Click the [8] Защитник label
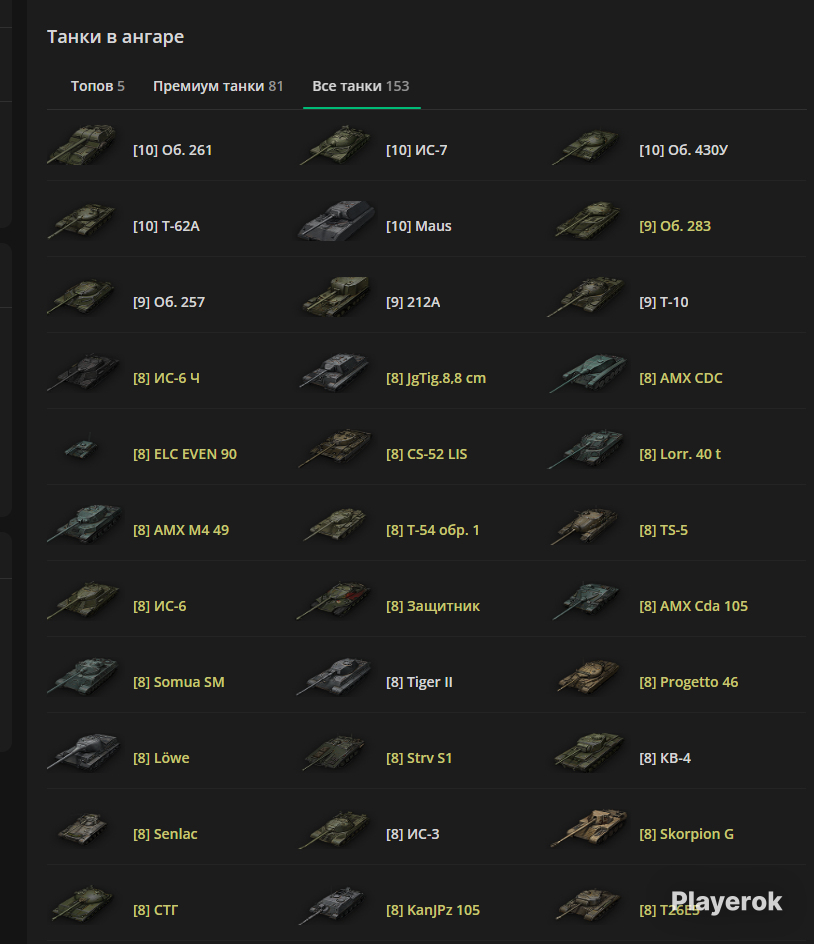This screenshot has height=944, width=814. pyautogui.click(x=433, y=606)
